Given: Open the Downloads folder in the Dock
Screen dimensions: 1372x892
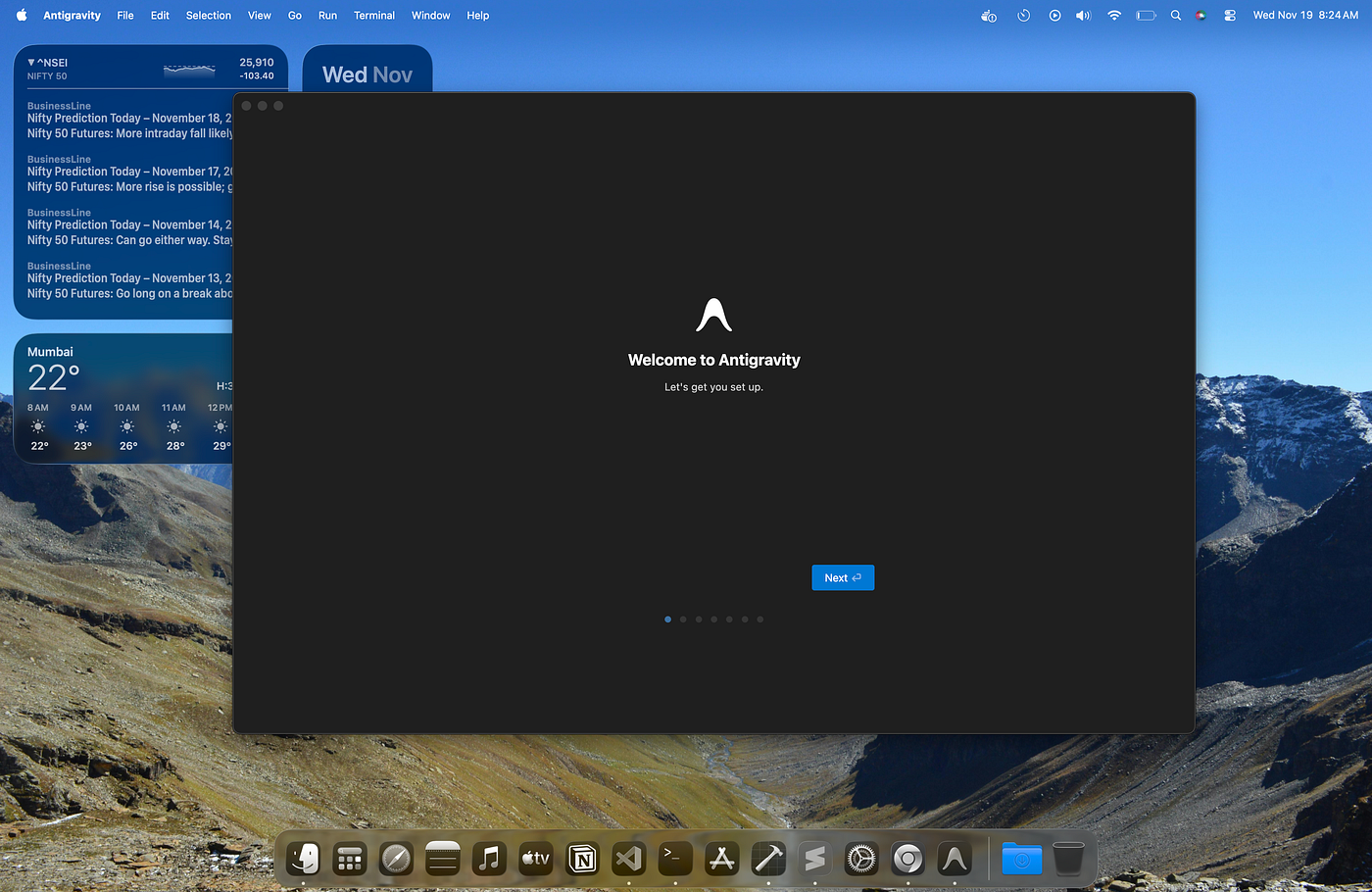Looking at the screenshot, I should point(1022,859).
